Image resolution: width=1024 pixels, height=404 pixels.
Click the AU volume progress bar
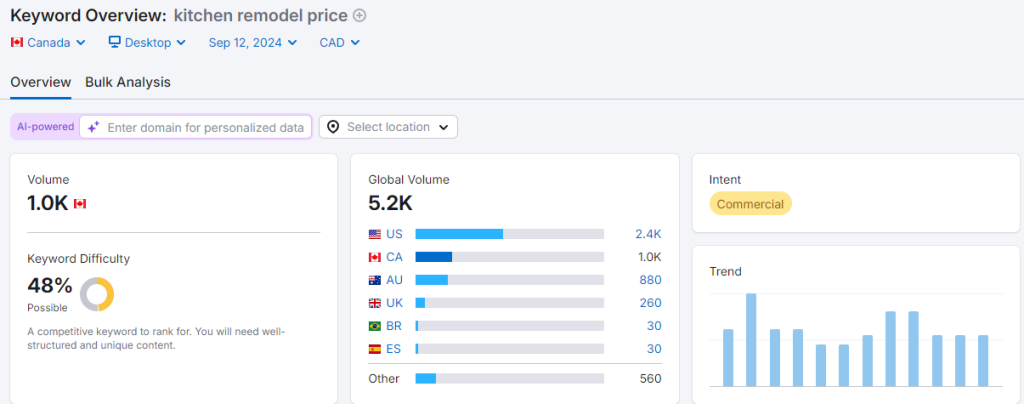click(x=509, y=280)
